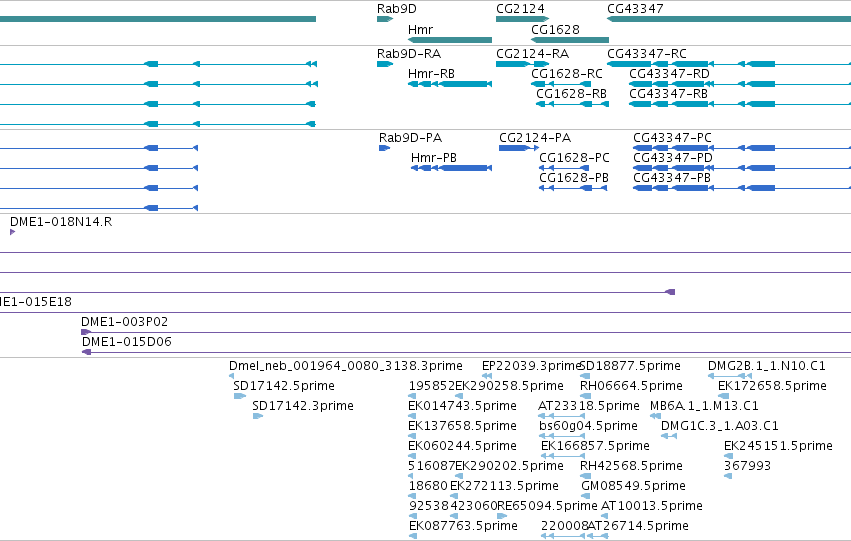
Task: Select the Rab9D gene arrow
Action: pos(385,19)
